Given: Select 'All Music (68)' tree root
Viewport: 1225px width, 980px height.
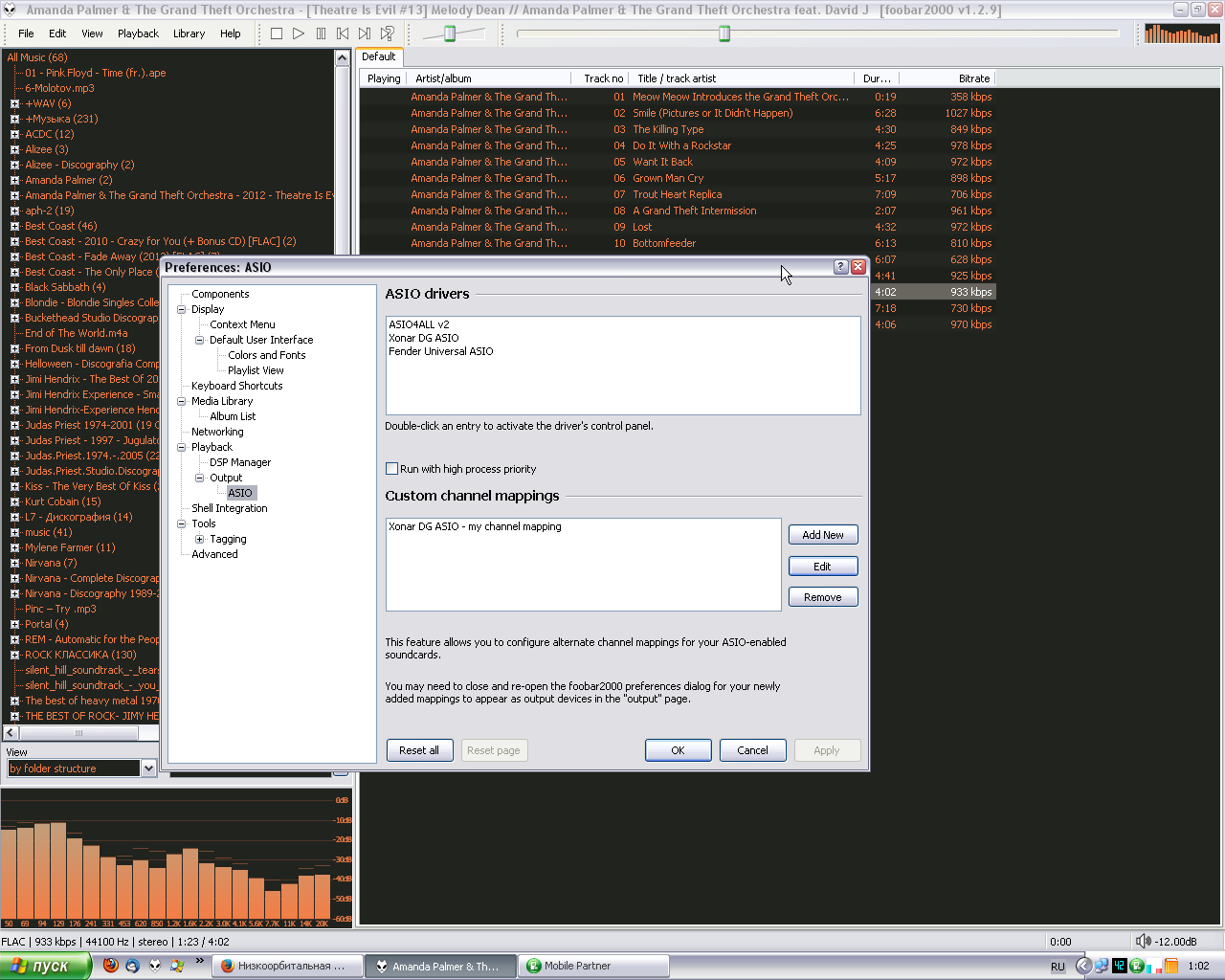Looking at the screenshot, I should pos(37,57).
